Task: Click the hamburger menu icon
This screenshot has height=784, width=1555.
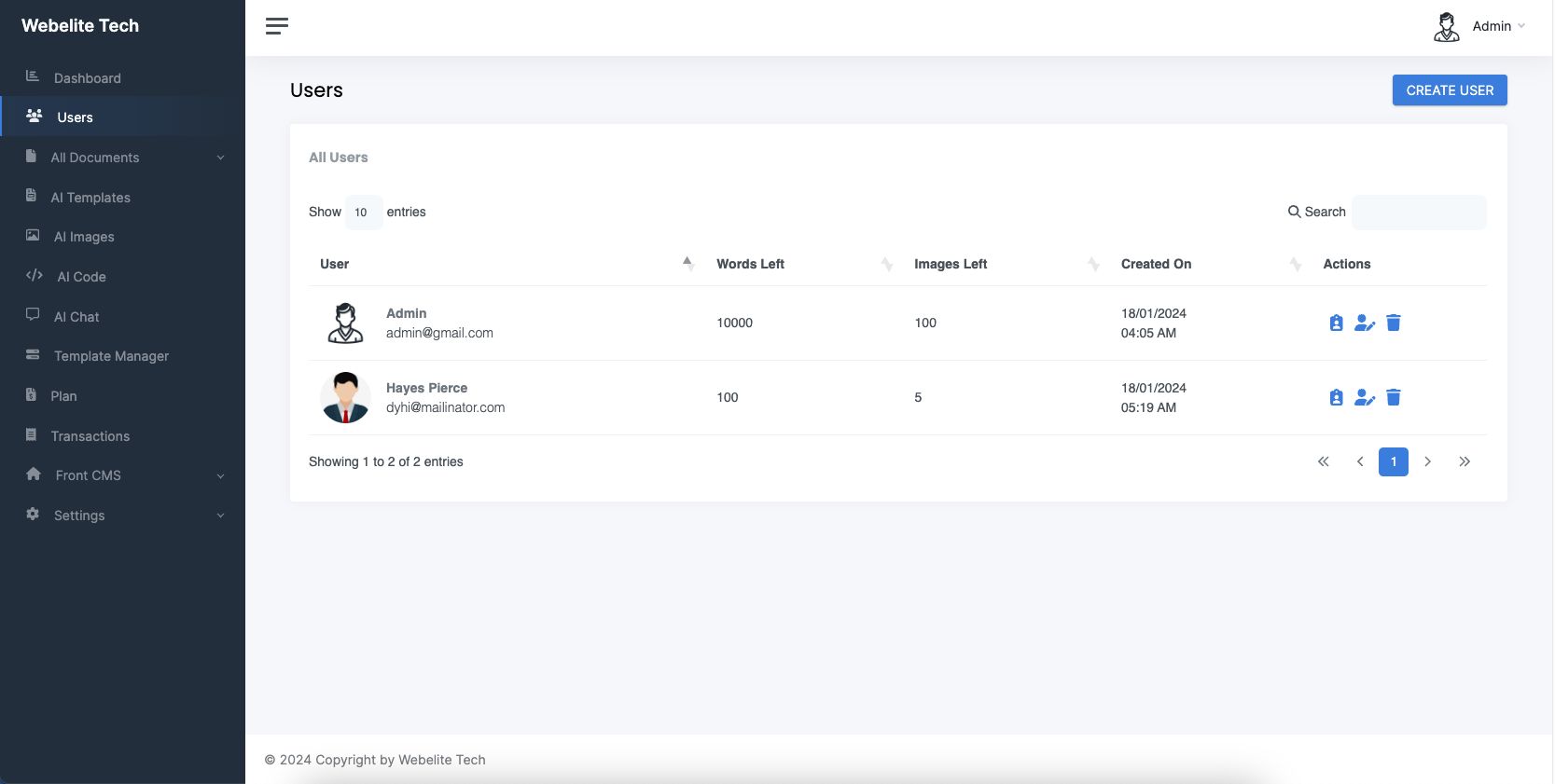Action: click(276, 26)
